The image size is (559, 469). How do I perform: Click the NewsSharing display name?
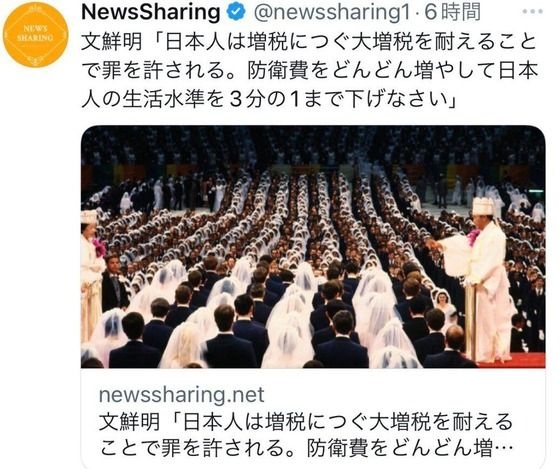[x=151, y=13]
